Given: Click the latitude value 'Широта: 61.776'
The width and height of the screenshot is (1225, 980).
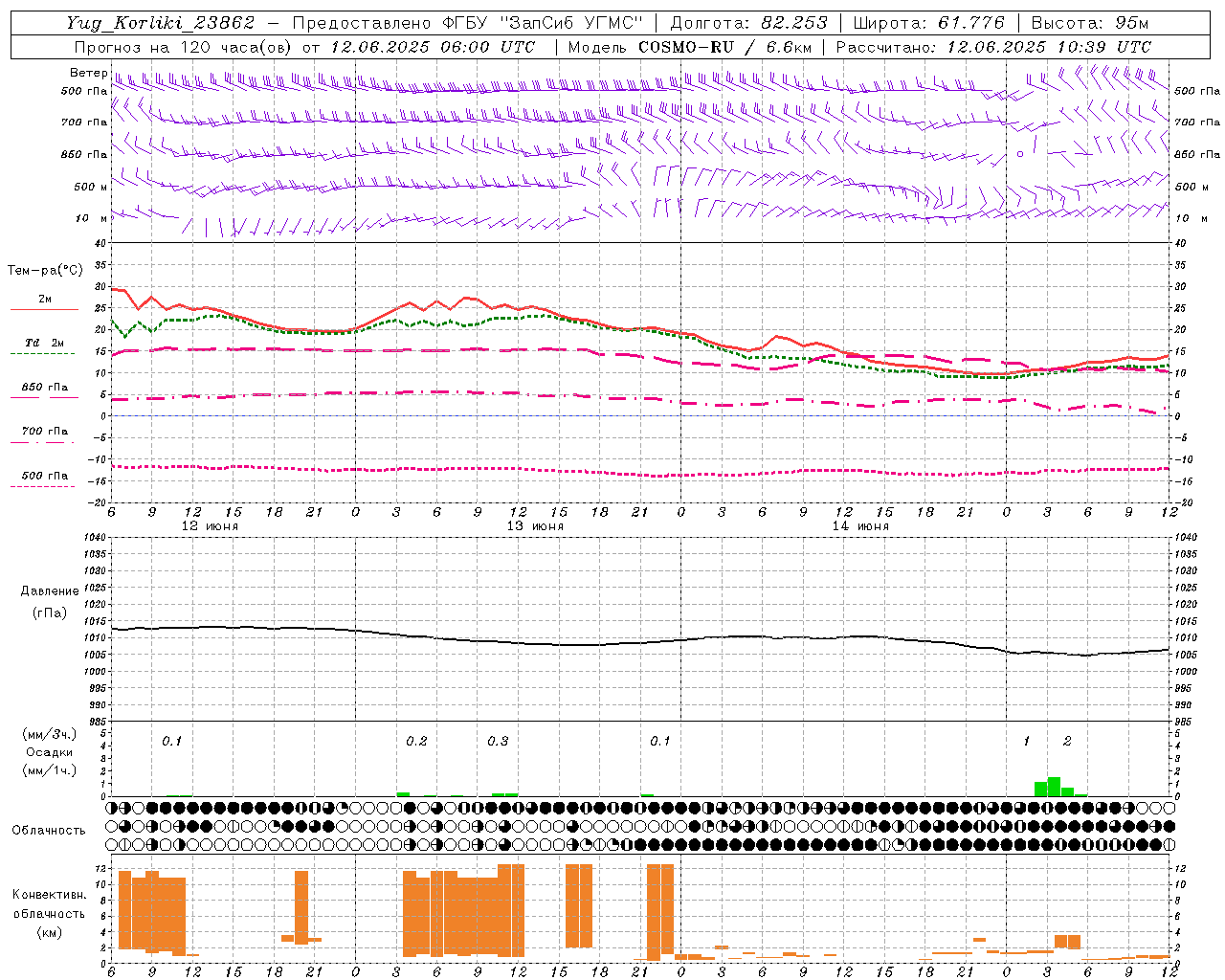Looking at the screenshot, I should tap(927, 23).
